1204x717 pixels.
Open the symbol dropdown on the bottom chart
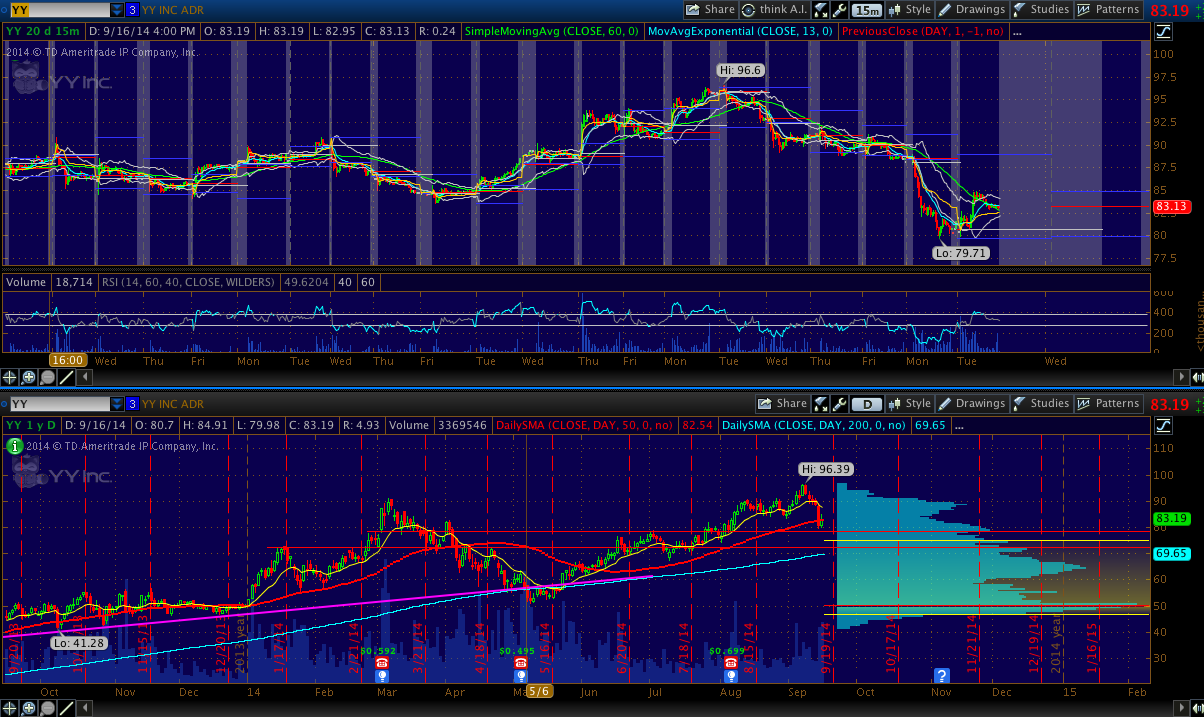[x=117, y=404]
